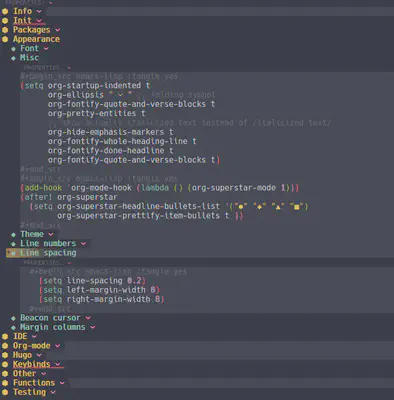Image resolution: width=394 pixels, height=400 pixels.
Task: Click the diamond bullet next to Font
Action: (13, 49)
